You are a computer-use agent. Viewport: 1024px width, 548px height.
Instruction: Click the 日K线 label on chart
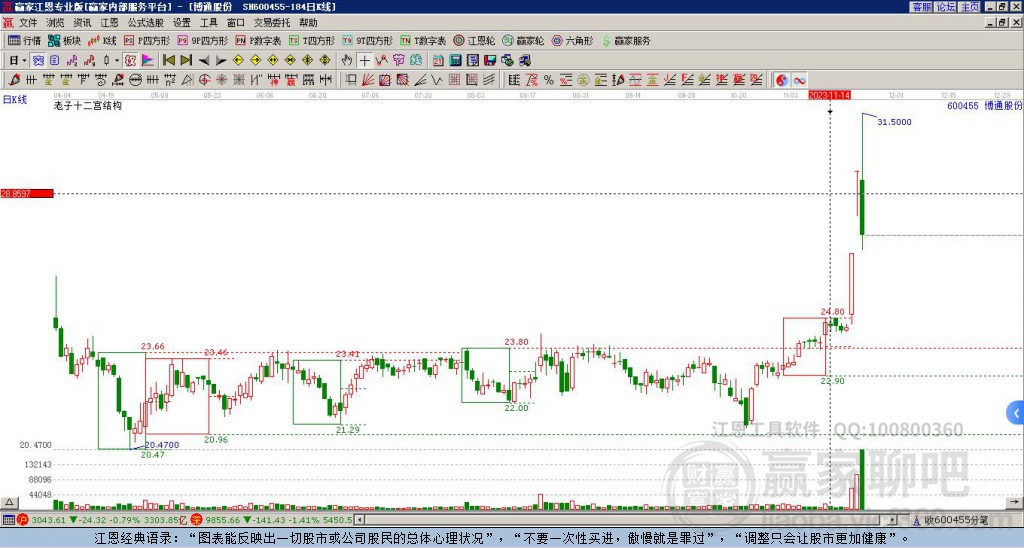tap(14, 99)
